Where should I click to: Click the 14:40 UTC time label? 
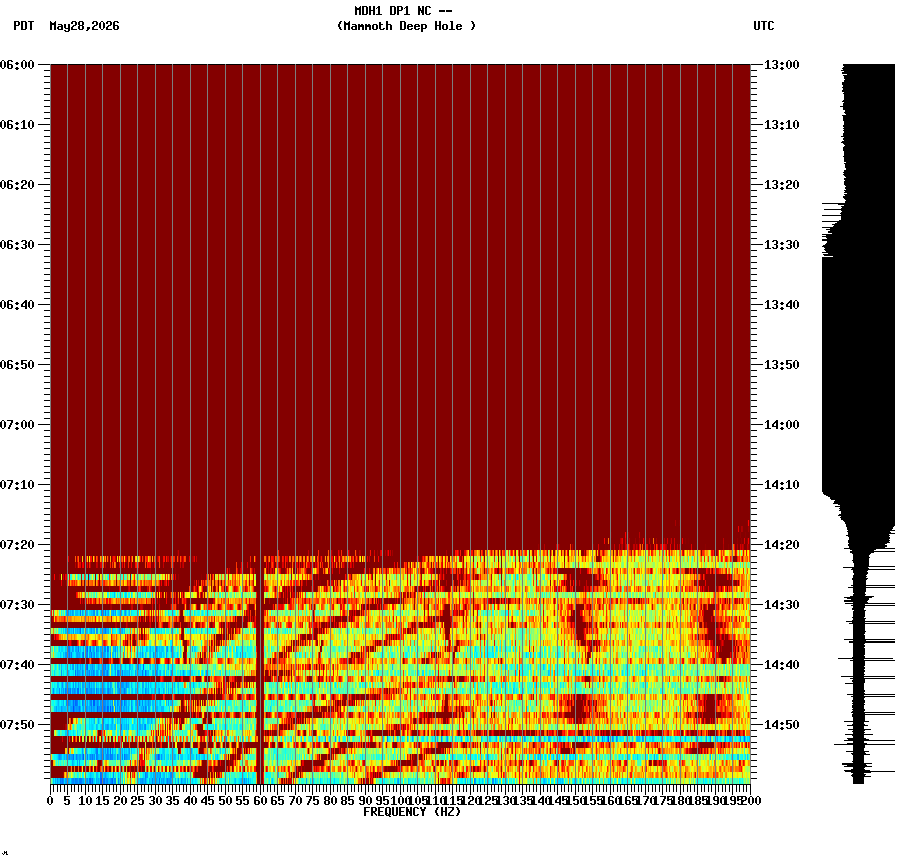(782, 665)
